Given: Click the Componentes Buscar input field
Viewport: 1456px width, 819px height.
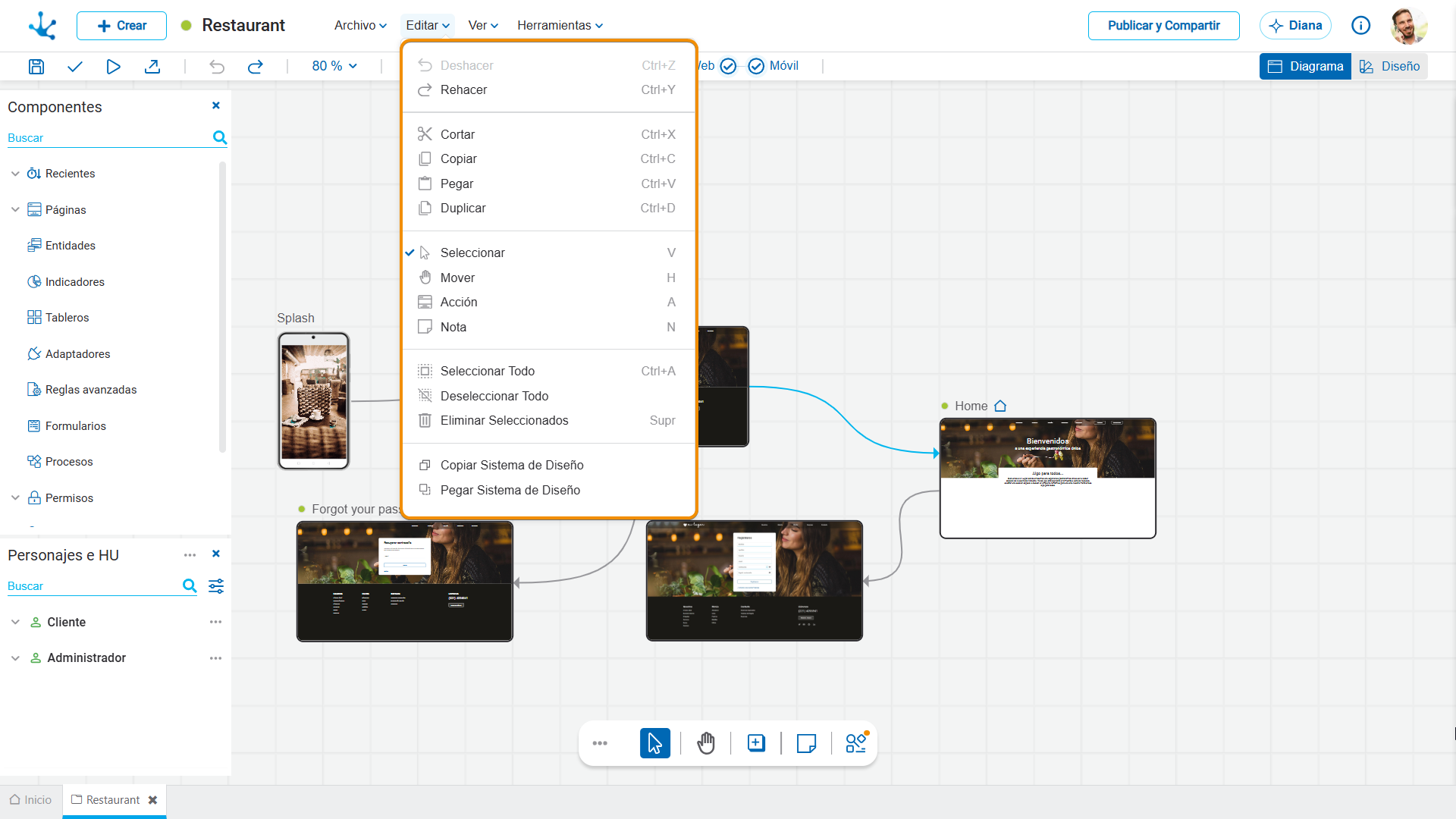Looking at the screenshot, I should pos(108,137).
